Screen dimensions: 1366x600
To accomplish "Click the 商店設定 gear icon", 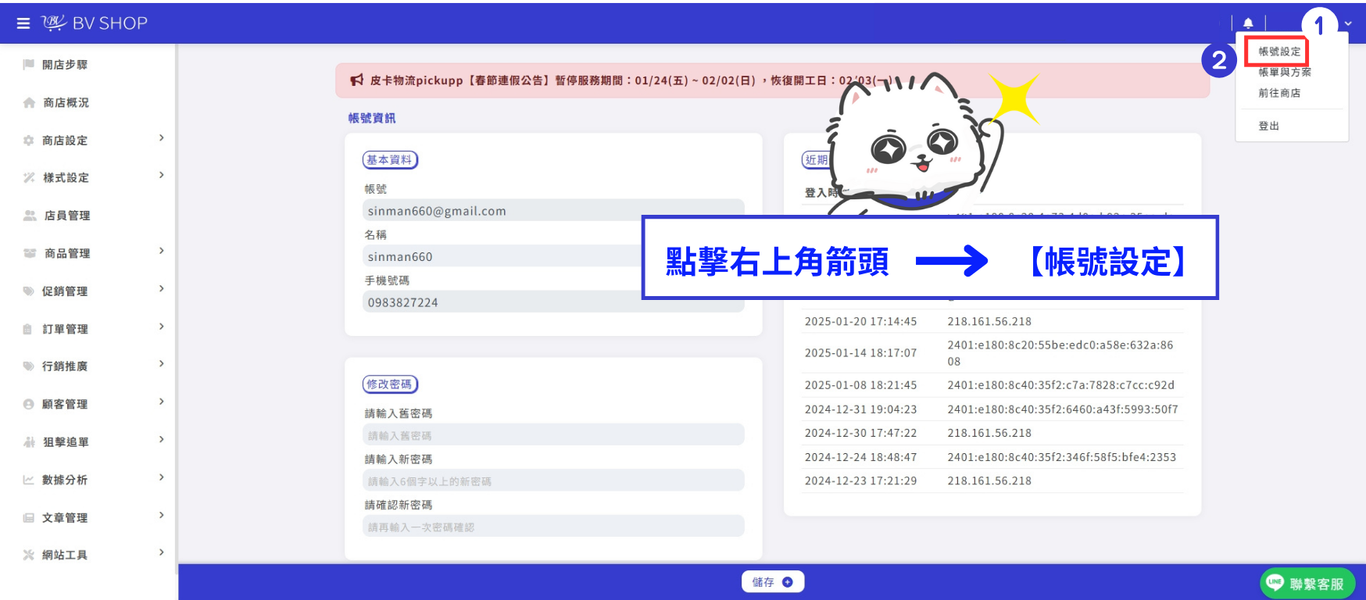I will point(29,141).
